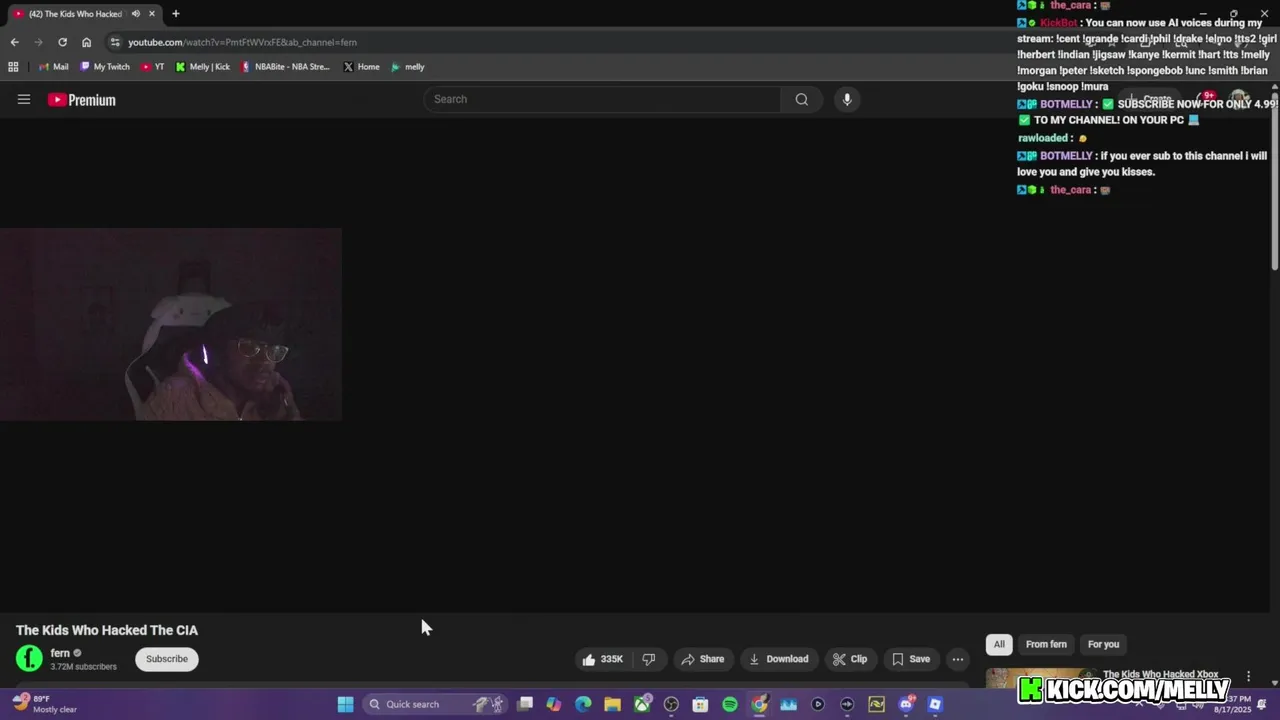Click the search magnifier button
1280x720 pixels.
click(801, 99)
